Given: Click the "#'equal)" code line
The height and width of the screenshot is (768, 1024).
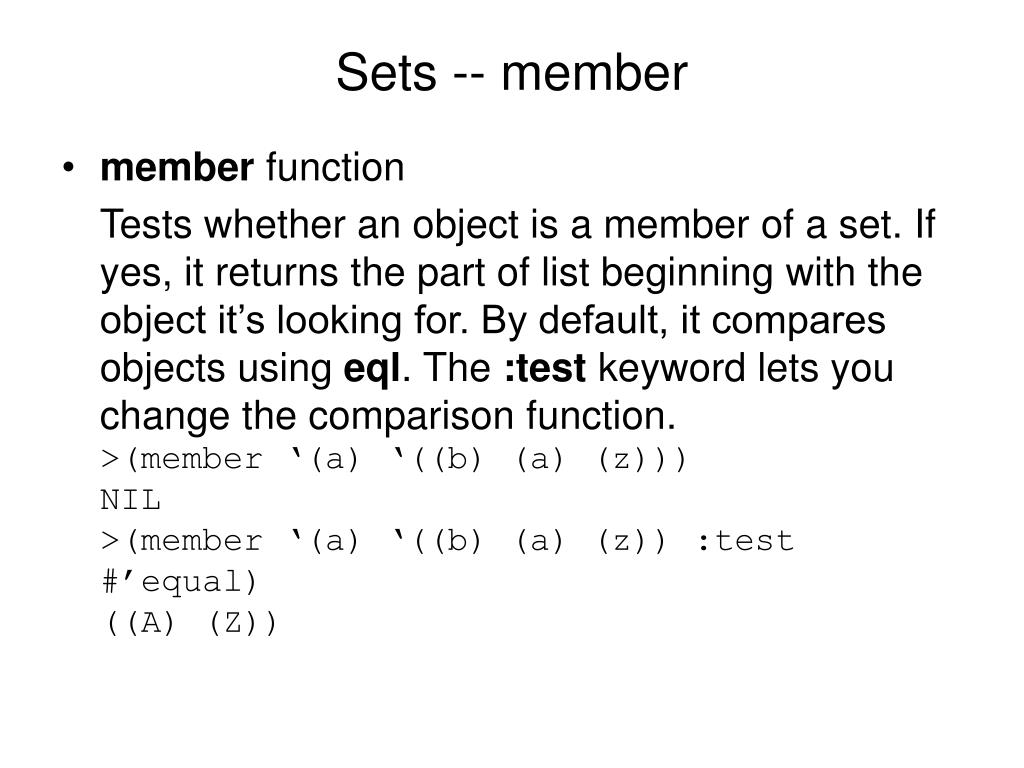Looking at the screenshot, I should 180,582.
